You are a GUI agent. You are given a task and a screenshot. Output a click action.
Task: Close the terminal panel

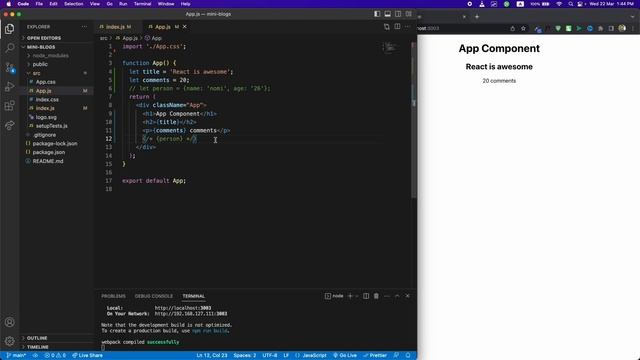(407, 296)
